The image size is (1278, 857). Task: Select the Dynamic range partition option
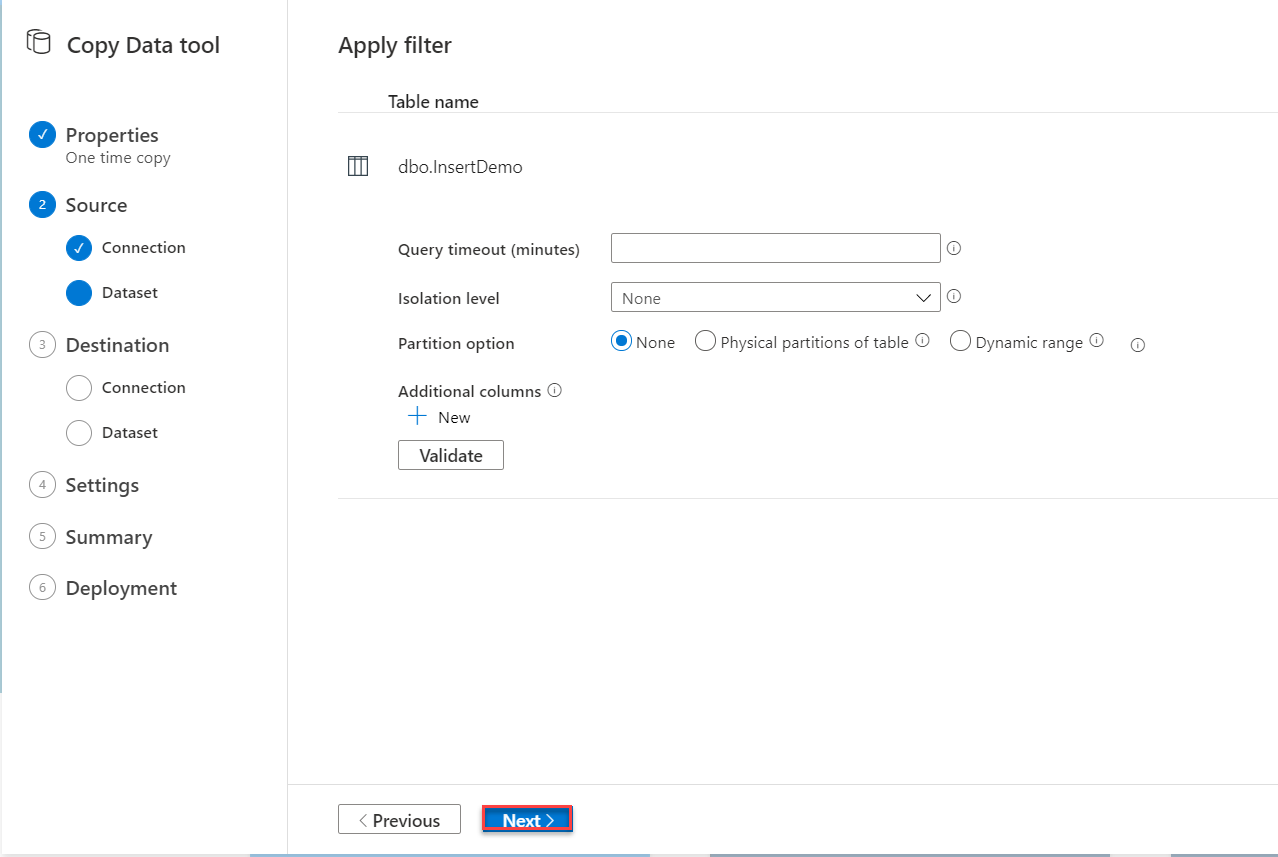pos(960,341)
